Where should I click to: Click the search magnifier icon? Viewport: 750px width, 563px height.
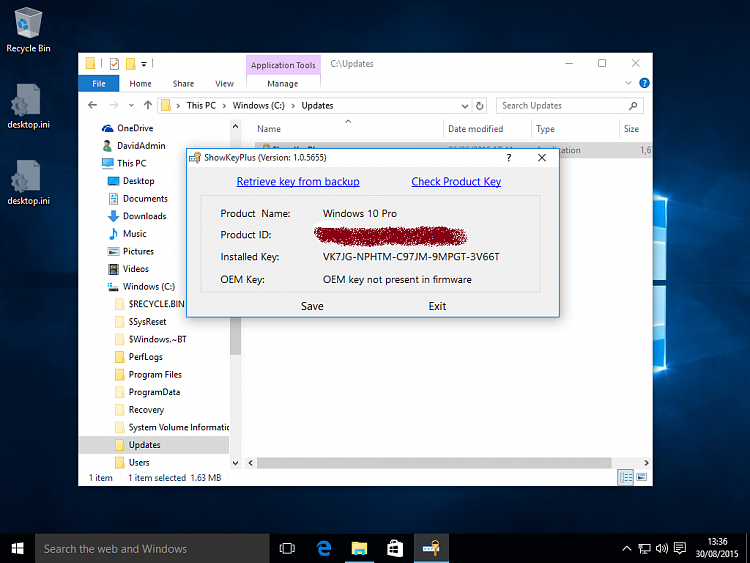[633, 106]
